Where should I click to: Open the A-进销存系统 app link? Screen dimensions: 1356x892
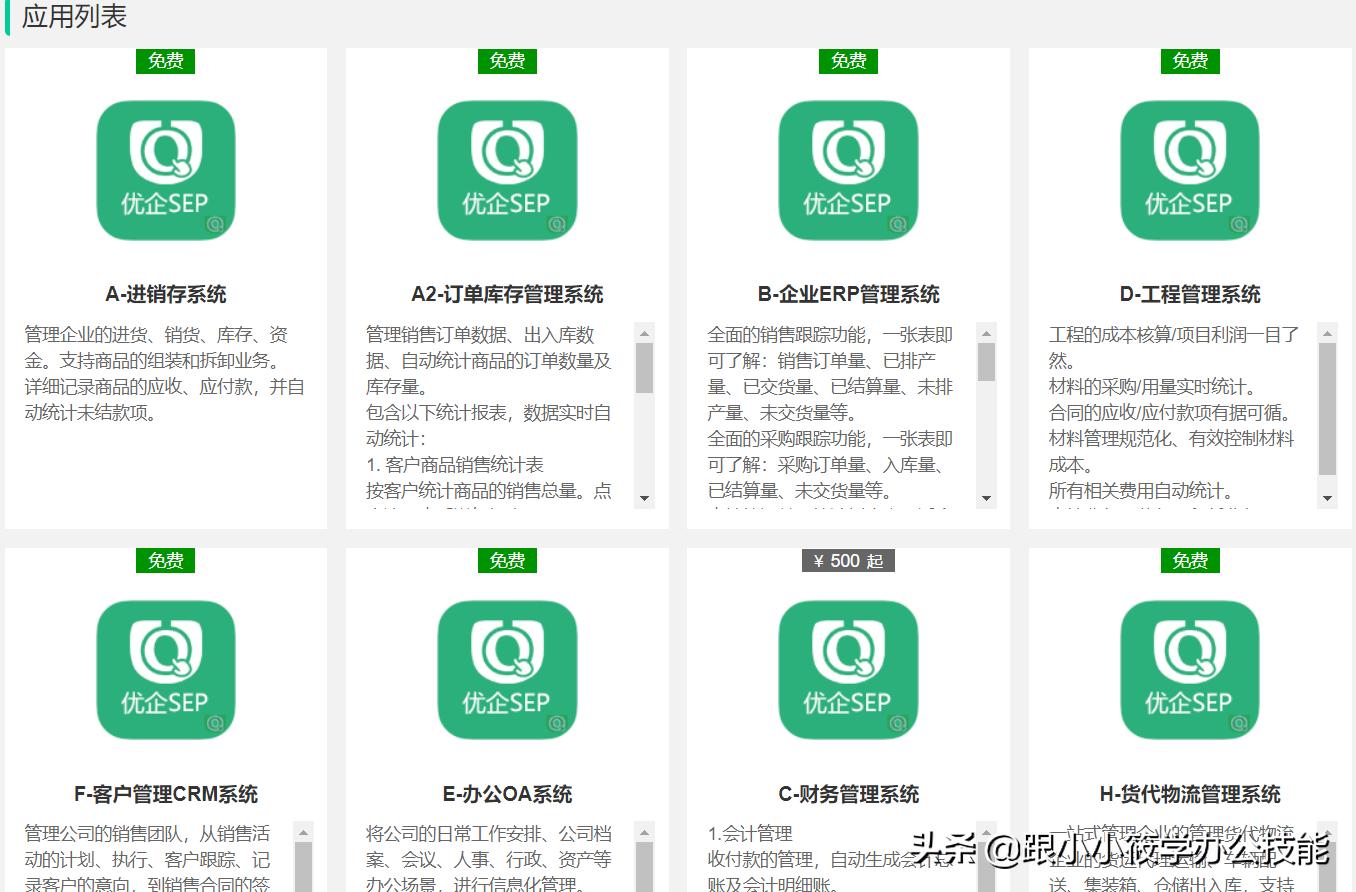(165, 293)
